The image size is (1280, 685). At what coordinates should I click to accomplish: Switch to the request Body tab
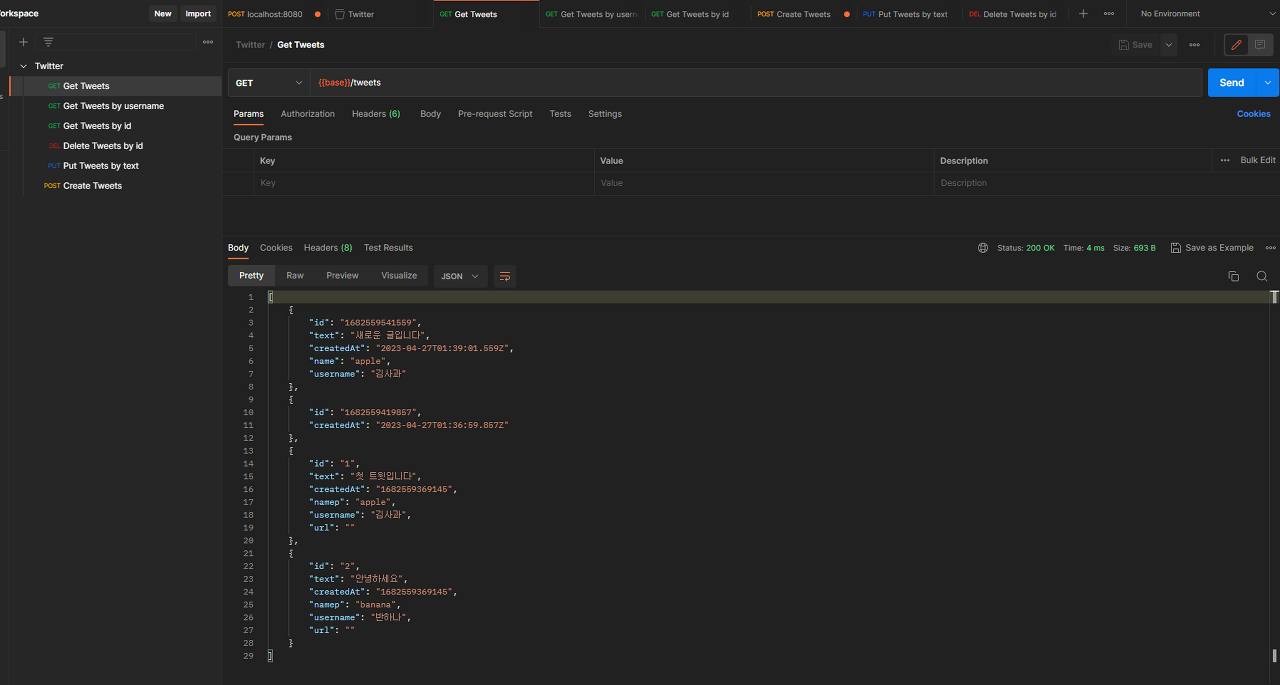(430, 114)
